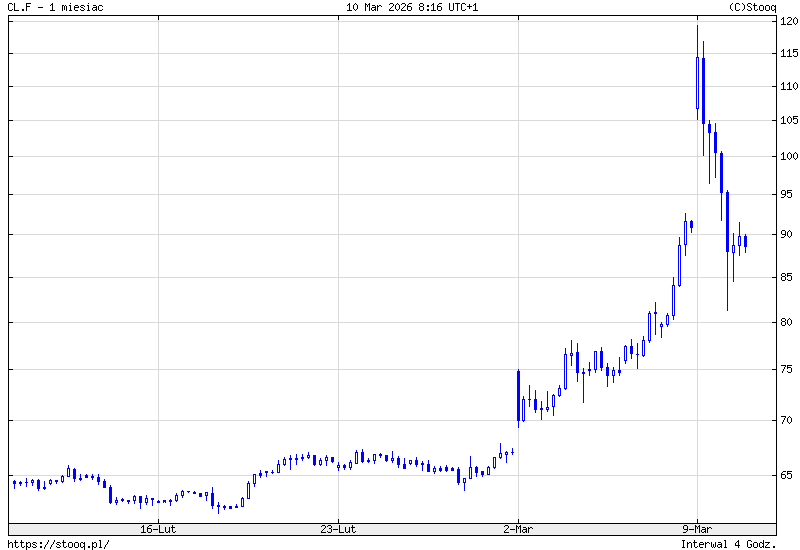Click the '2-Mar' date axis label

518,529
